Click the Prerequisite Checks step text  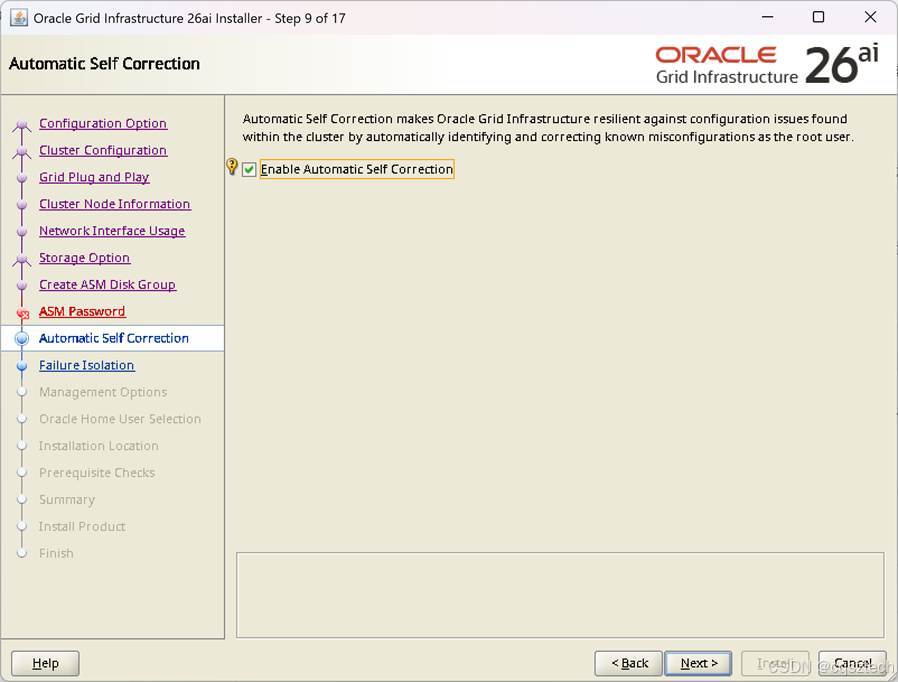(97, 473)
